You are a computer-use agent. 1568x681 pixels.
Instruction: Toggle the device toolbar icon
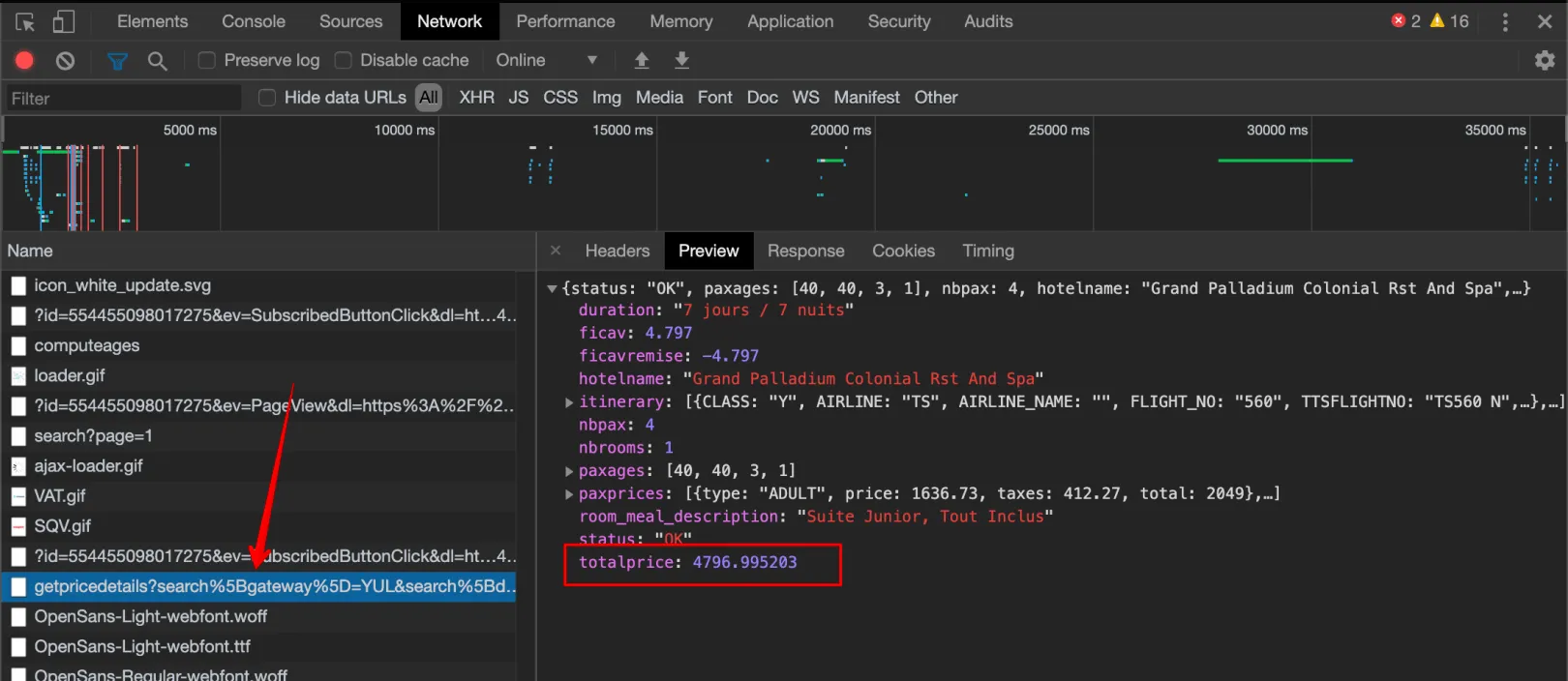(64, 21)
